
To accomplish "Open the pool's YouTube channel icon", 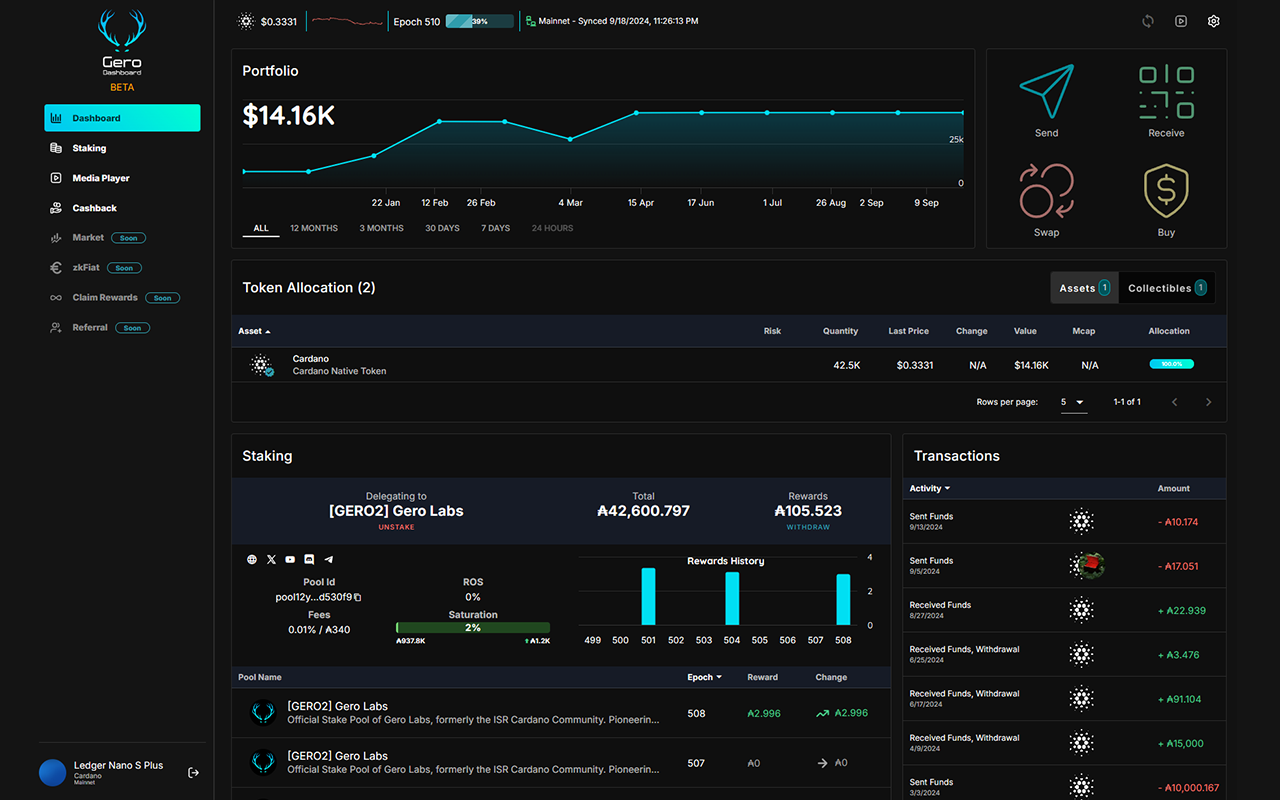I will coord(290,559).
